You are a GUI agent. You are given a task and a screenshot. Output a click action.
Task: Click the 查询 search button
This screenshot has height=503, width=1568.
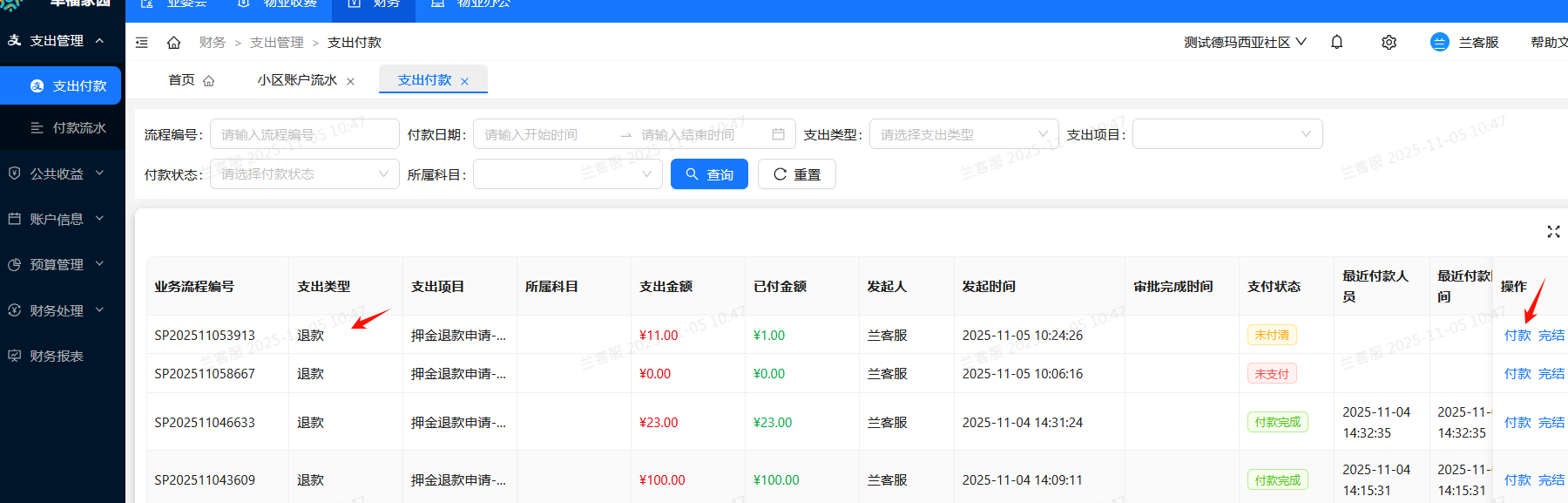click(x=709, y=174)
